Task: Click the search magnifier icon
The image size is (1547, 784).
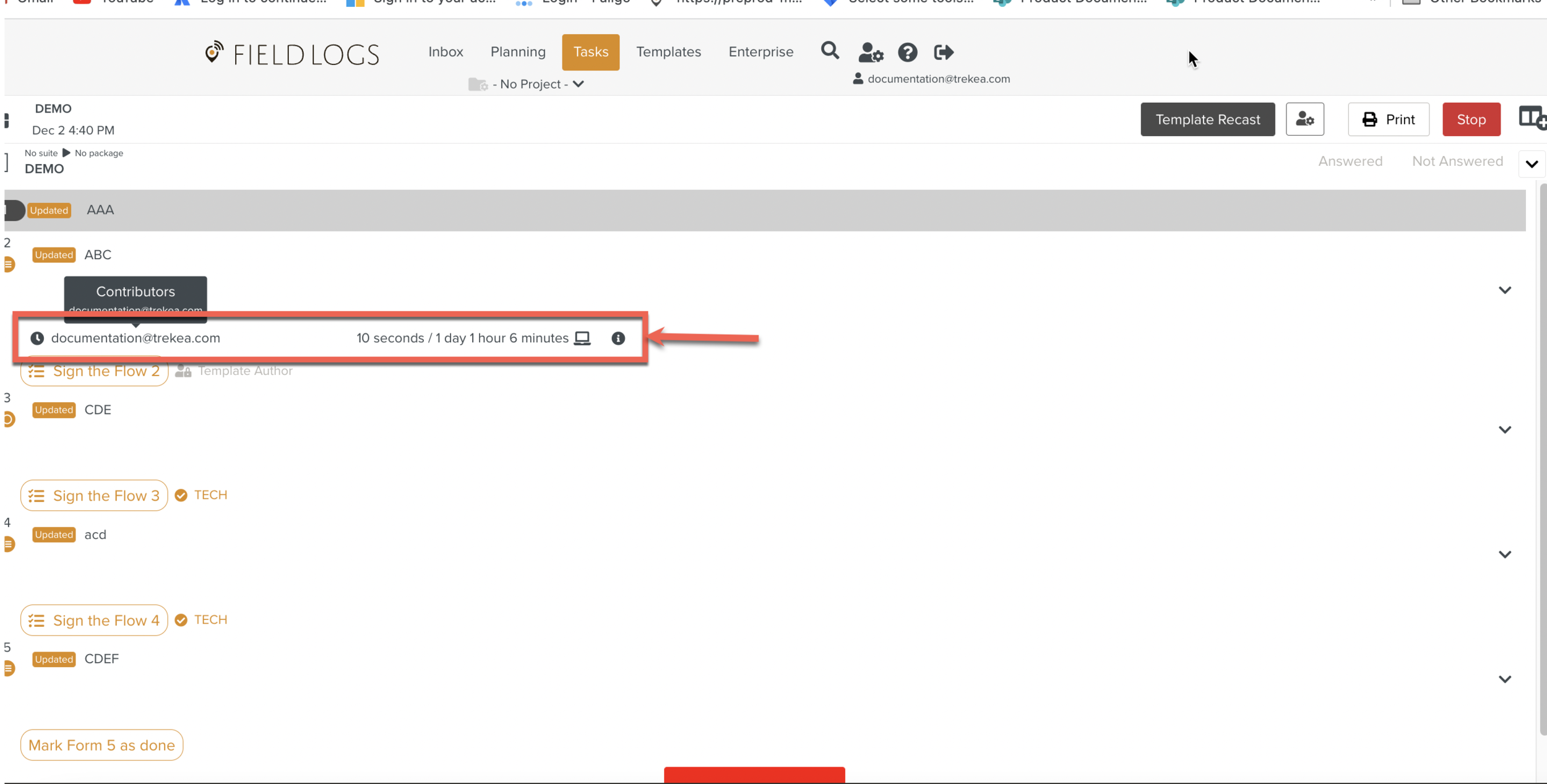Action: click(830, 51)
